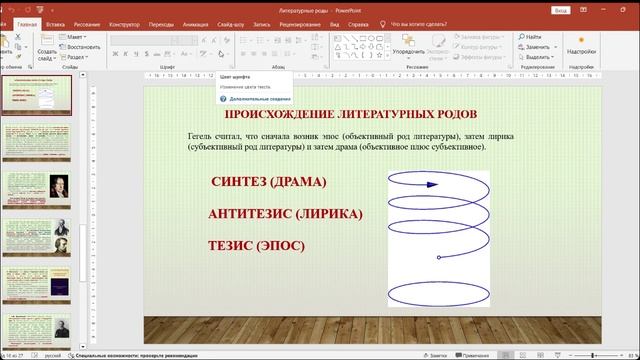Screen dimensions: 640x360
Task: Select the triangle shape in gallery
Action: (338, 47)
